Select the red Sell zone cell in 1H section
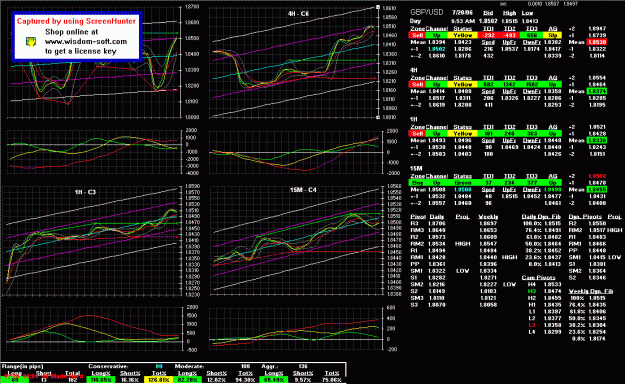This screenshot has width=625, height=384. 417,134
